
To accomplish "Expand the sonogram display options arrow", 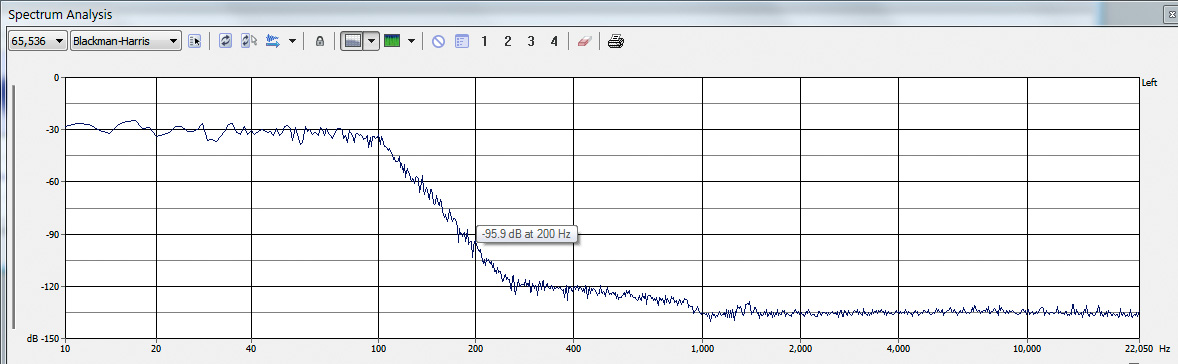I will tap(411, 41).
